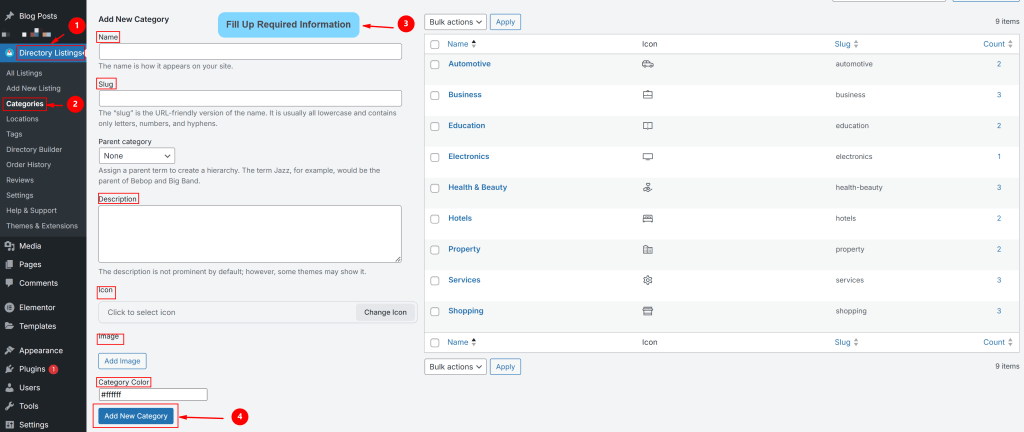This screenshot has width=1024, height=432.
Task: Click the Plugins sidebar icon
Action: [9, 369]
